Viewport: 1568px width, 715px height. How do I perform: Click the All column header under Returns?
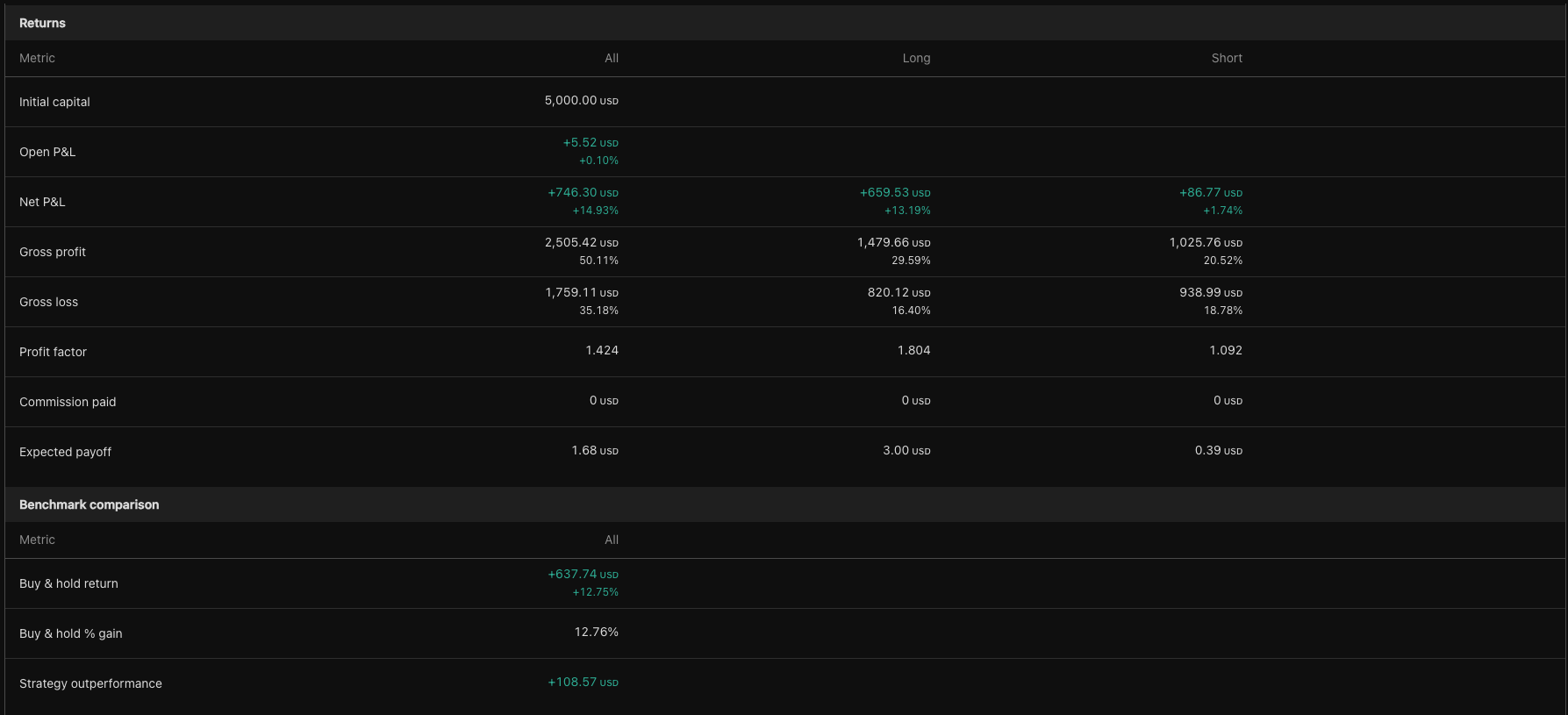(x=611, y=58)
